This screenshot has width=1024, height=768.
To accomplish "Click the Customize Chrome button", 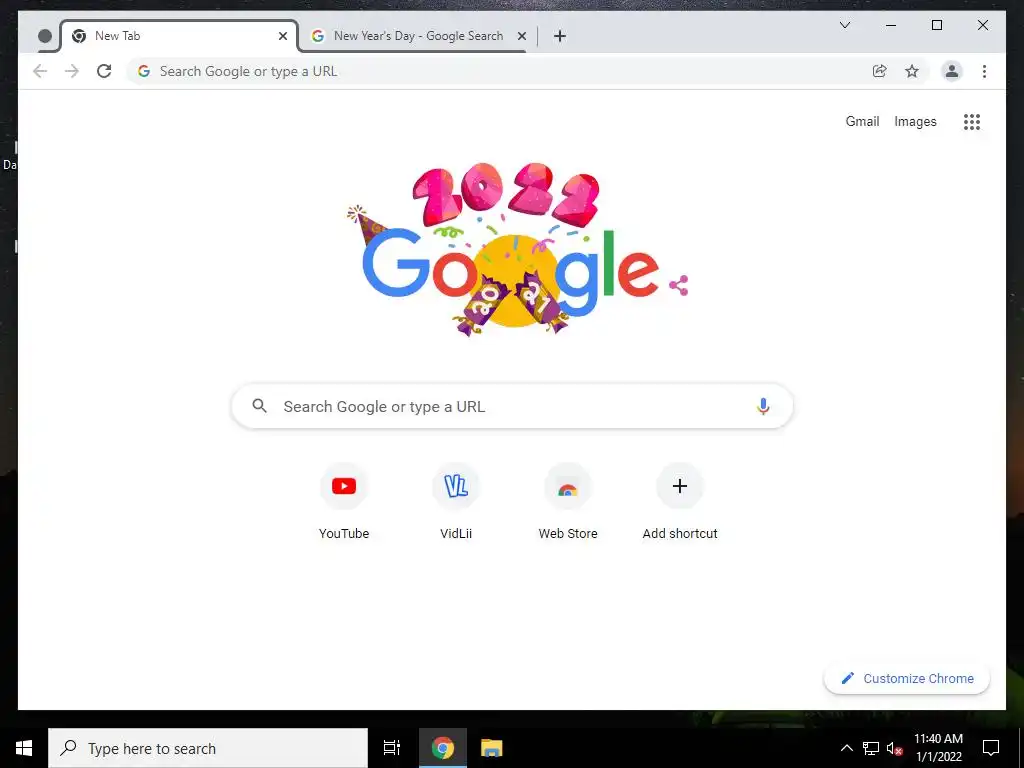I will (907, 679).
